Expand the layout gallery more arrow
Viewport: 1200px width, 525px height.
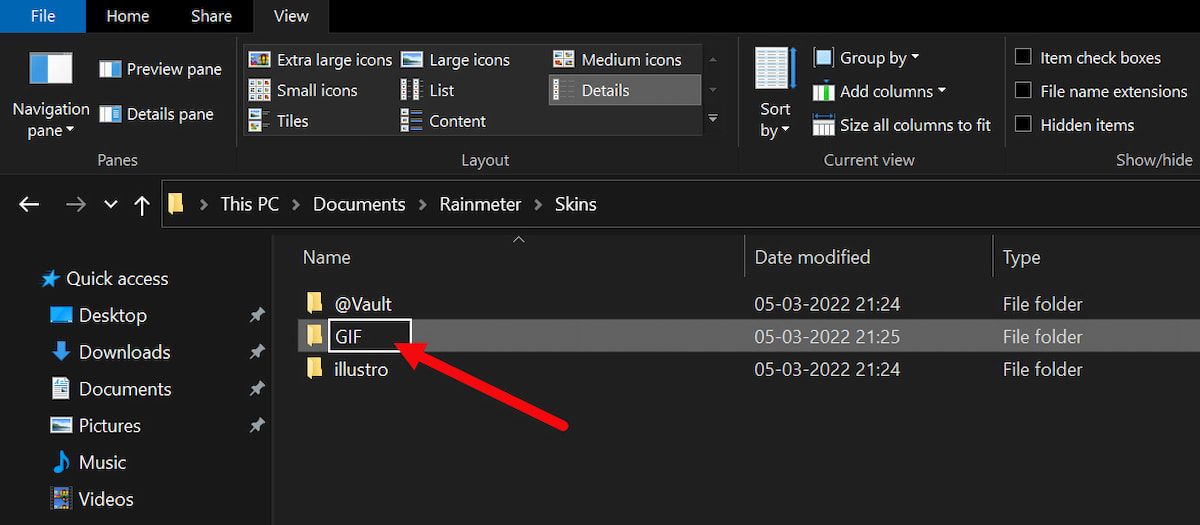[x=713, y=119]
